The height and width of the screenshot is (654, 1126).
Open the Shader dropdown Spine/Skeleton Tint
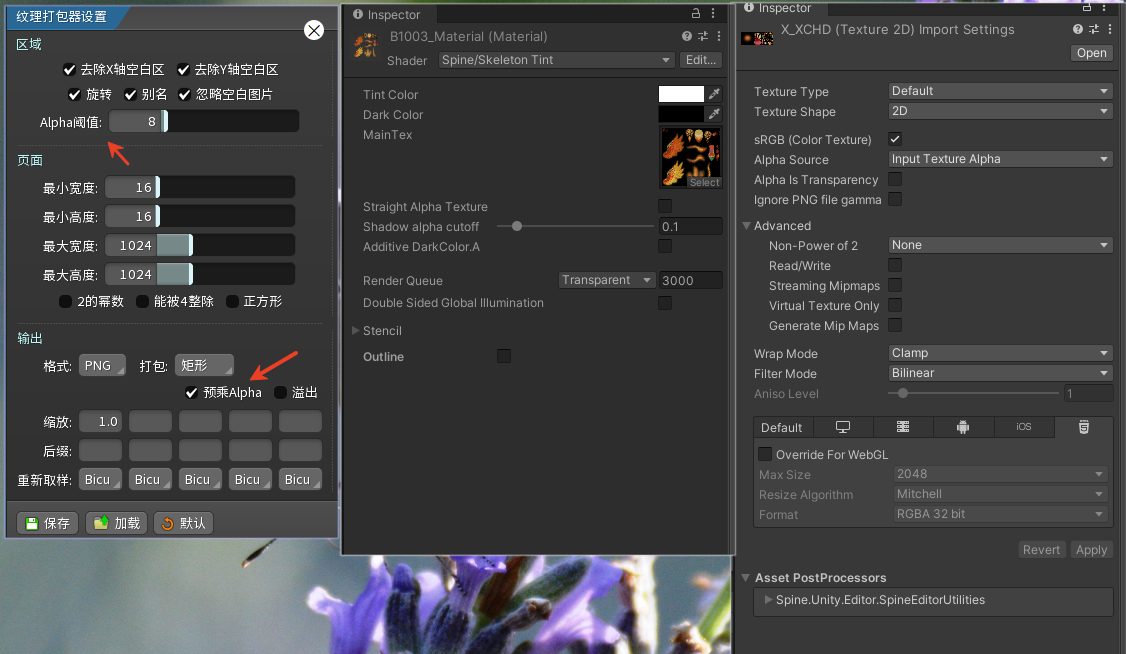coord(557,60)
